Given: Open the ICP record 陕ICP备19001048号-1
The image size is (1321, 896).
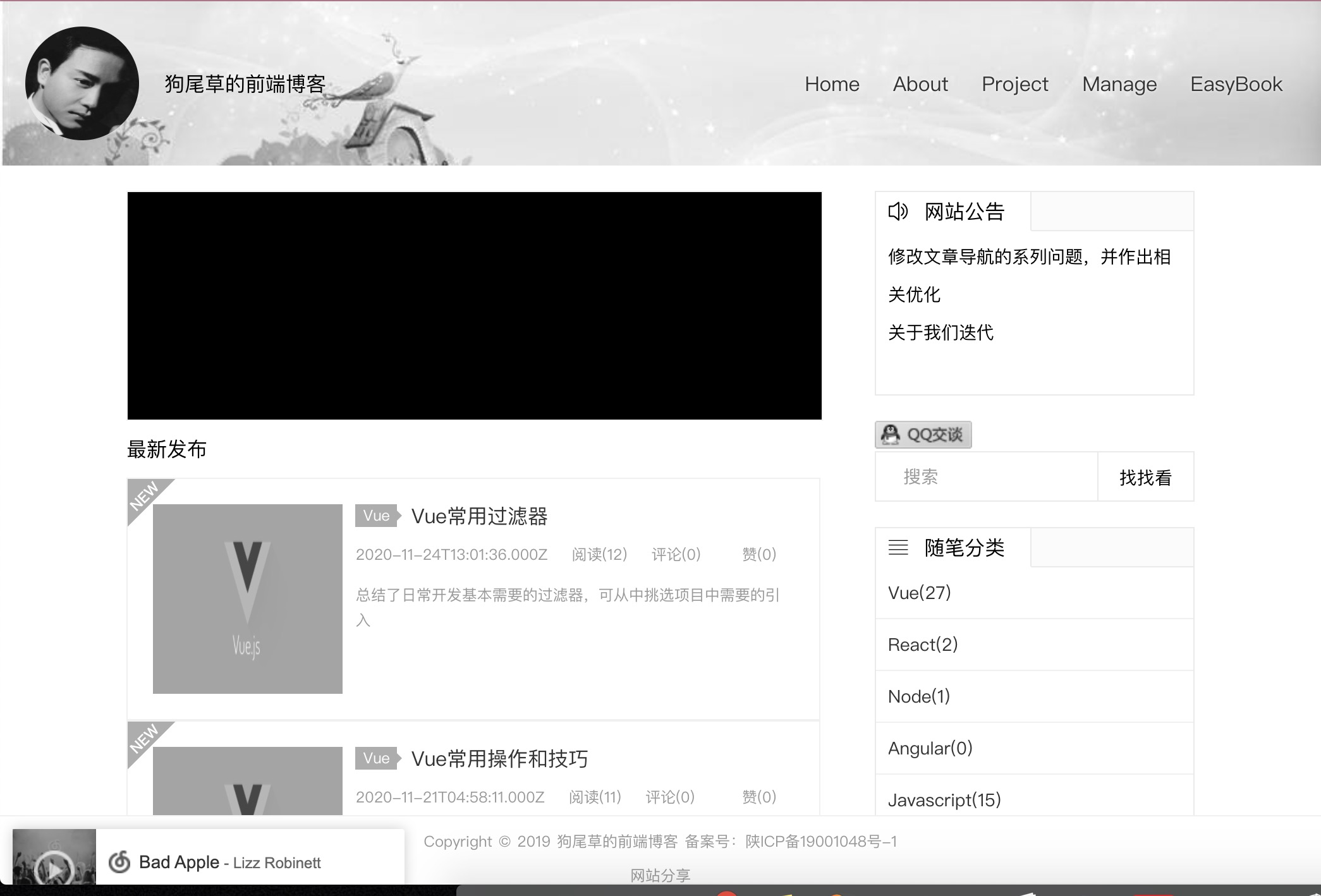Looking at the screenshot, I should pyautogui.click(x=821, y=841).
